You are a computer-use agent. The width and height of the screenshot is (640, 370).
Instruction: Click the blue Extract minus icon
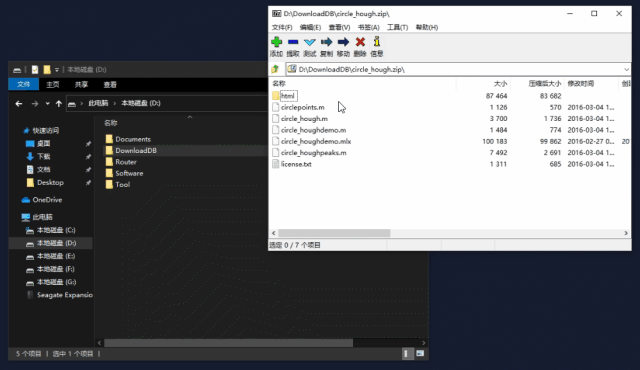293,42
